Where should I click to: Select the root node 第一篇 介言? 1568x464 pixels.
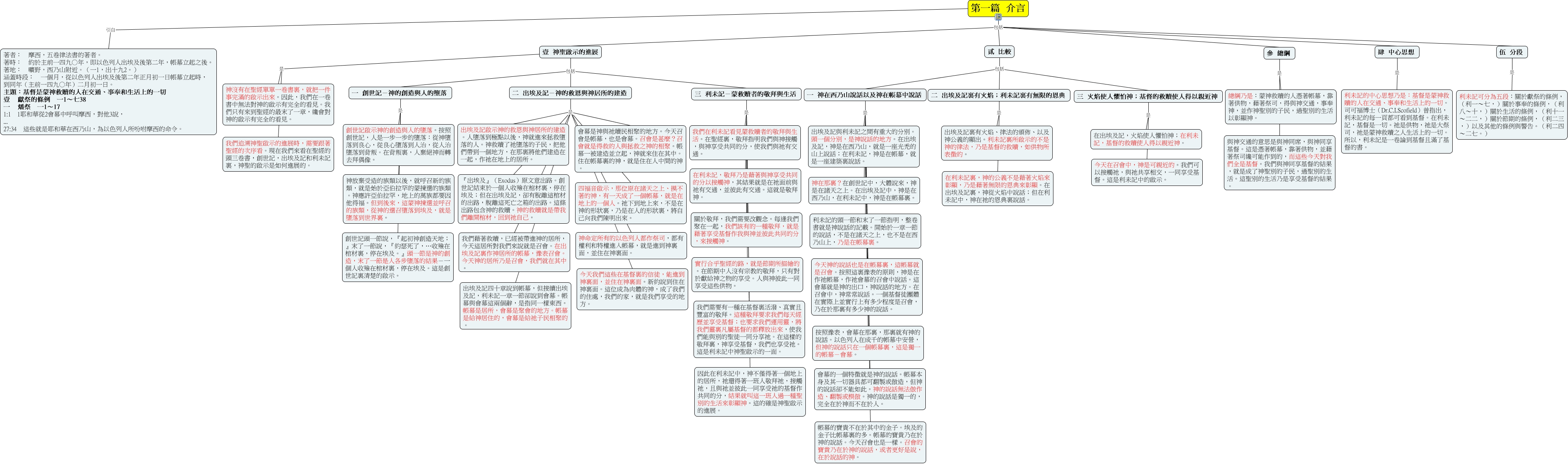coord(998,8)
